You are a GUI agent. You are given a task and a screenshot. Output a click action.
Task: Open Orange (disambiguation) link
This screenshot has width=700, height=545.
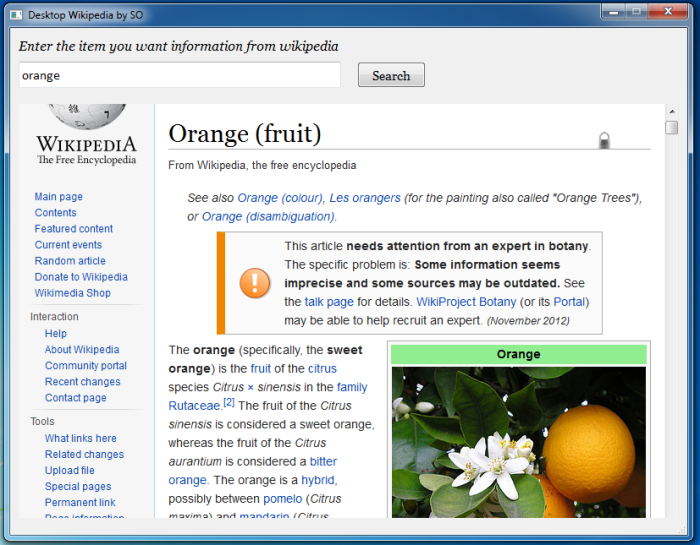[268, 217]
